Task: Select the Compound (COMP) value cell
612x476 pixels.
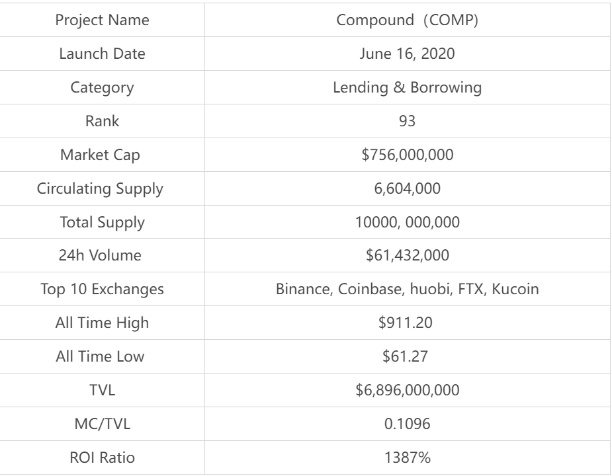Action: tap(407, 20)
